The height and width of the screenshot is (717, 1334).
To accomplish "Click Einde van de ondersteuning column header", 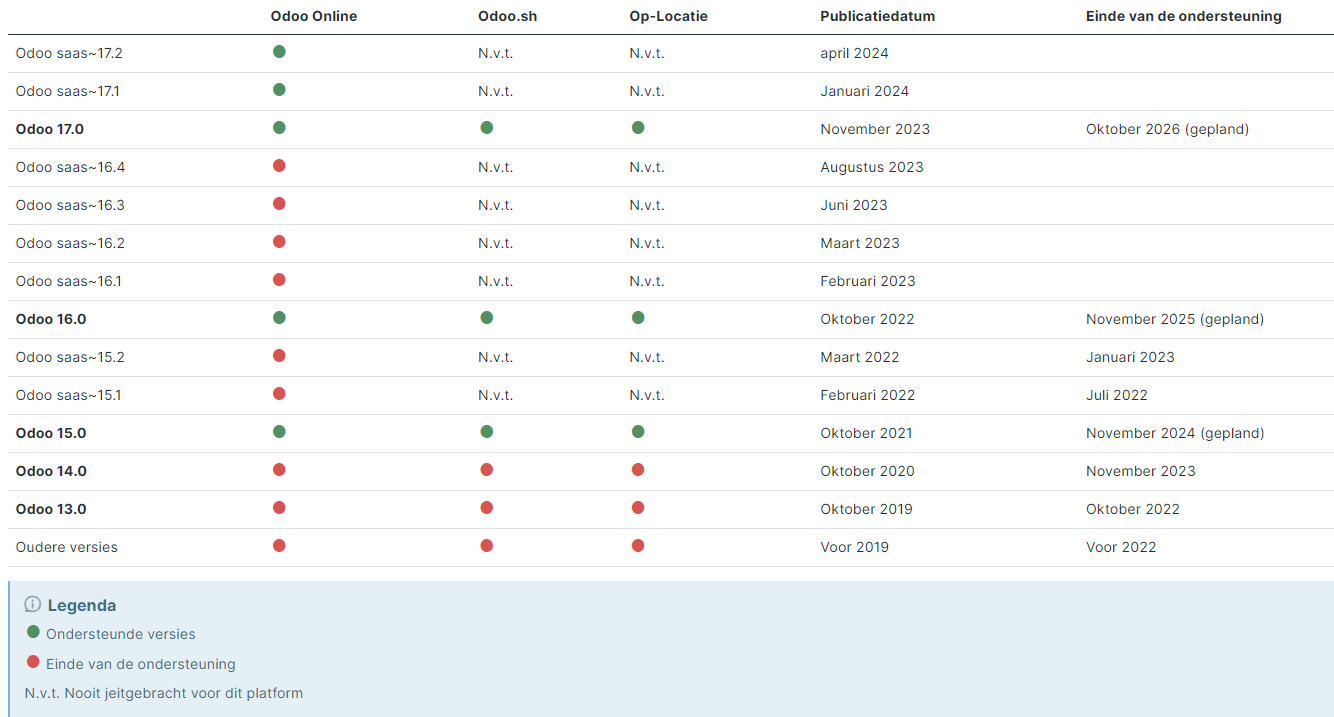I will pyautogui.click(x=1184, y=16).
